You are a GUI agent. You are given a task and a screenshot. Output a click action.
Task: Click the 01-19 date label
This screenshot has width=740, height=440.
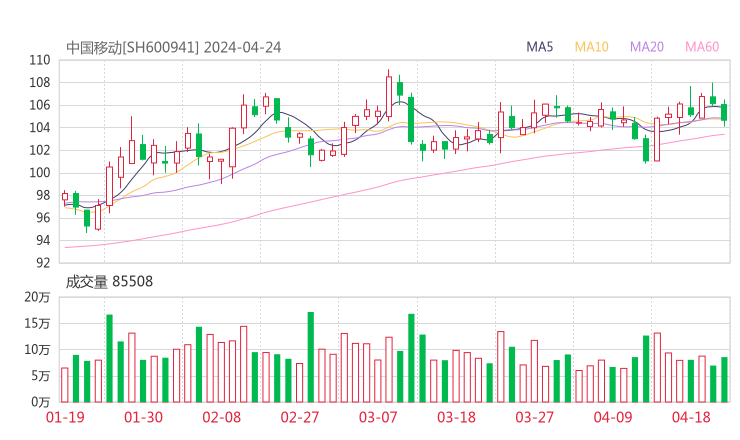pos(65,417)
